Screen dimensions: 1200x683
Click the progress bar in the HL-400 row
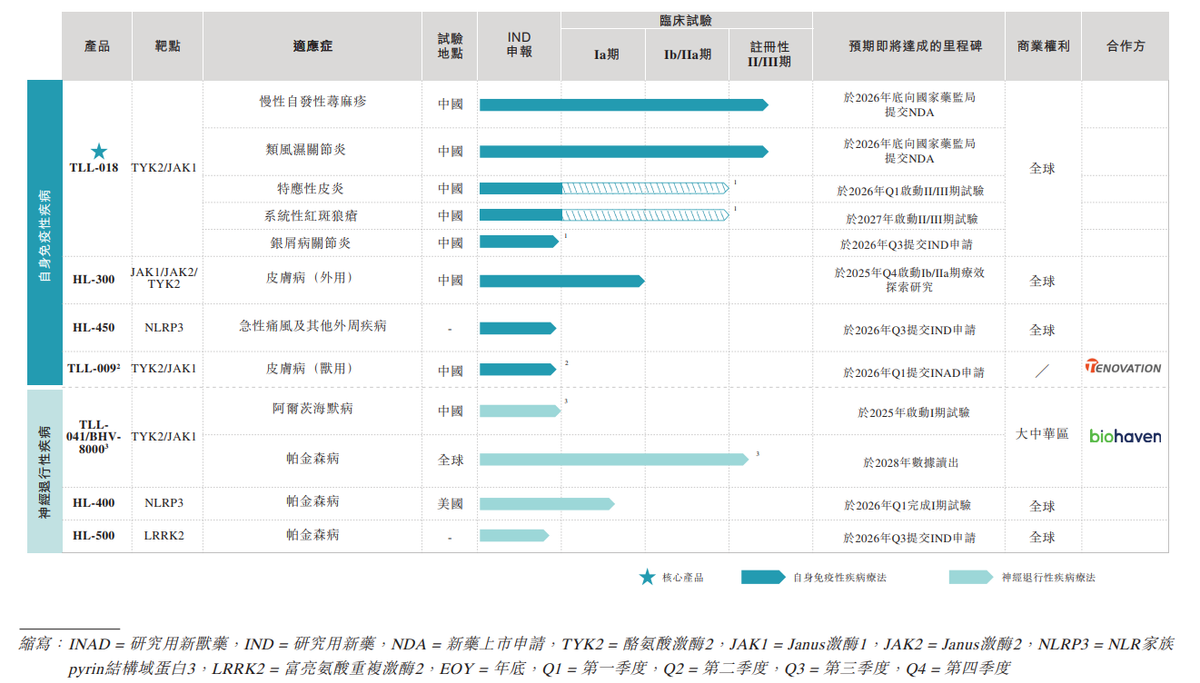[546, 504]
